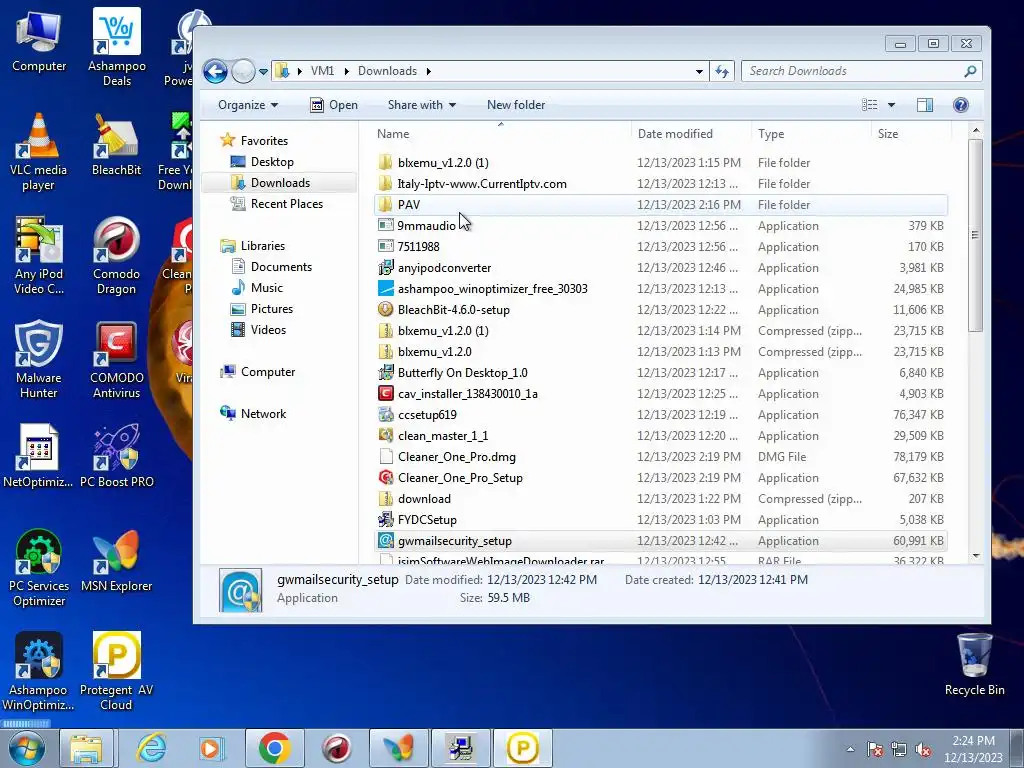Screen dimensions: 1024x768
Task: Expand the address bar history dropdown
Action: click(x=699, y=71)
